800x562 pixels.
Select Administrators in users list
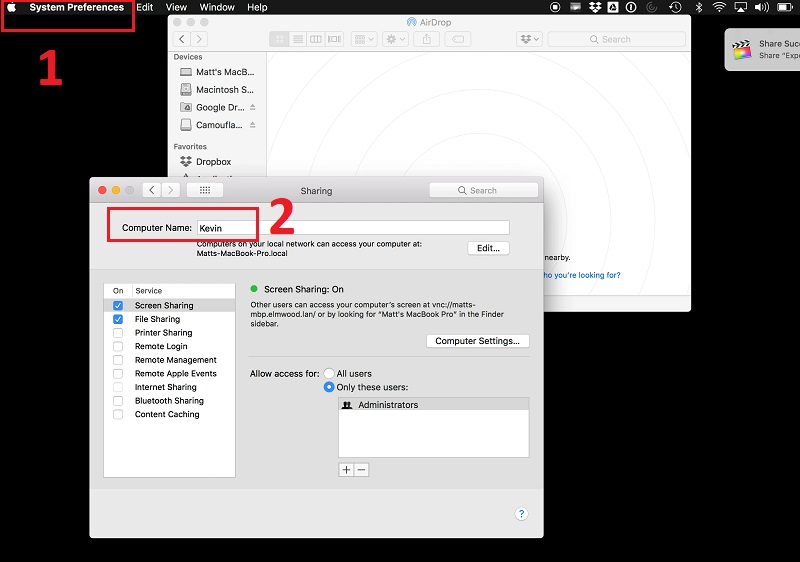(433, 404)
